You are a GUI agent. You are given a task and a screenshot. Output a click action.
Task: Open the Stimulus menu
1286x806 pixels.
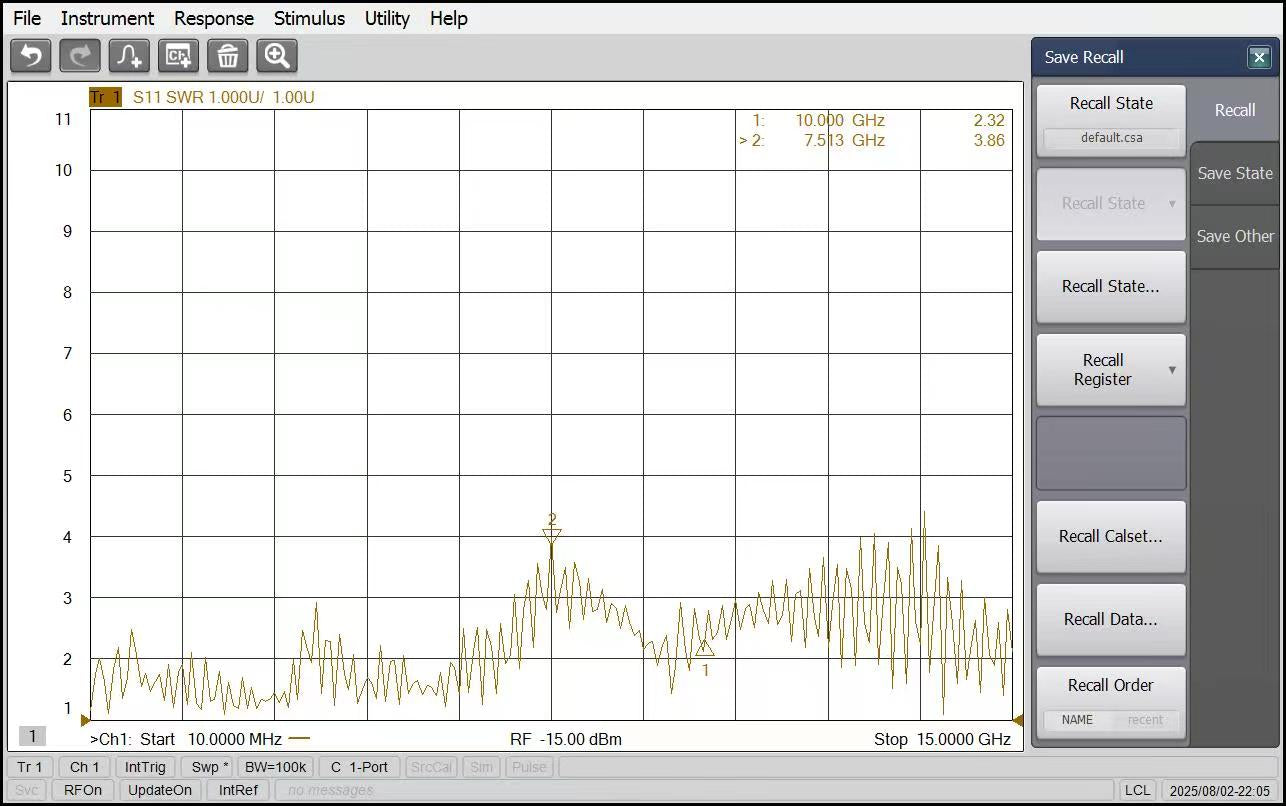309,18
